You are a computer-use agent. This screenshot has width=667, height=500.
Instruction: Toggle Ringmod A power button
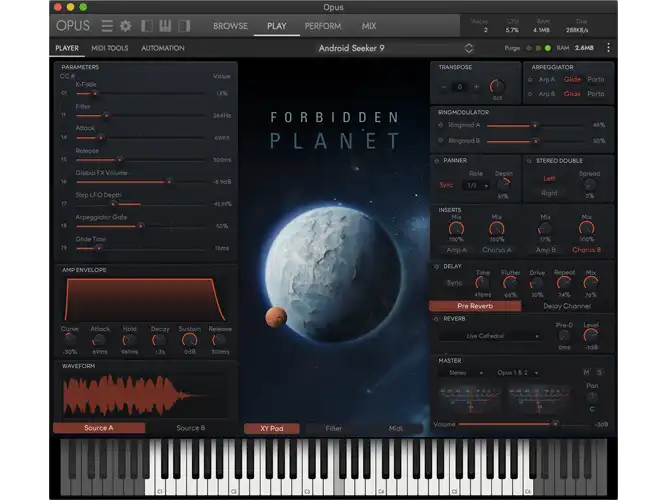click(441, 125)
